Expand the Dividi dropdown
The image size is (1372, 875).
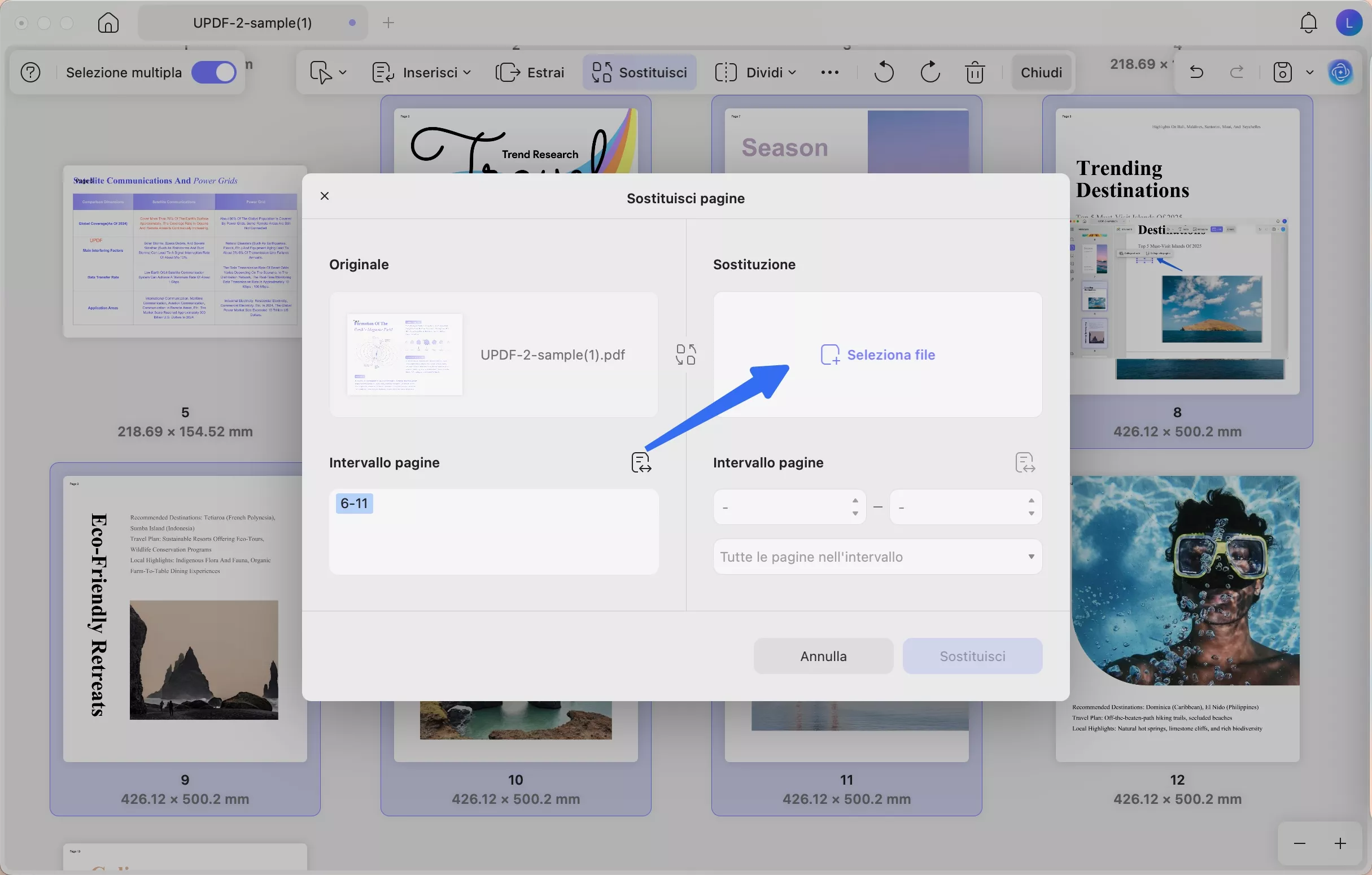pos(755,72)
